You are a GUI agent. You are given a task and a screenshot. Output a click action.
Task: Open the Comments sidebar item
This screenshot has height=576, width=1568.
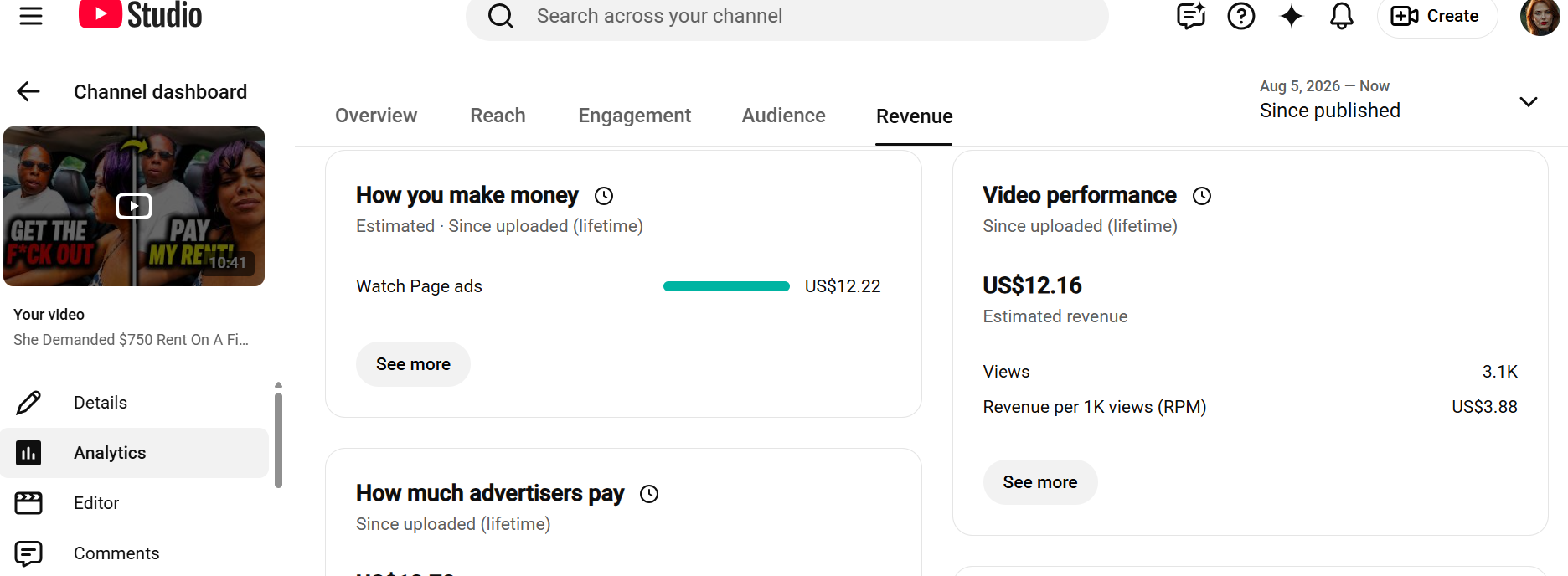coord(134,553)
